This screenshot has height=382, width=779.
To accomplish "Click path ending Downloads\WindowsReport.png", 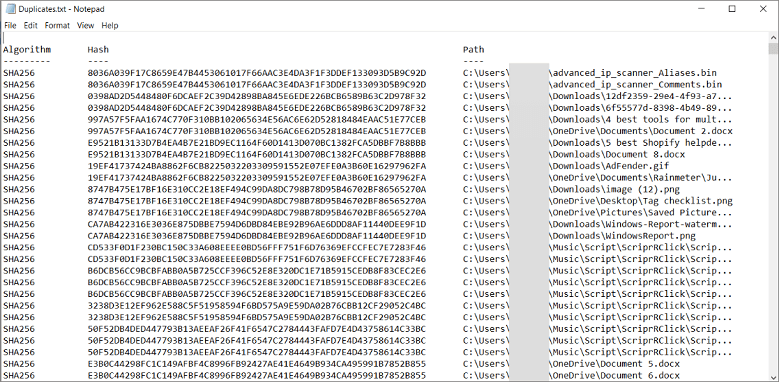I will [x=579, y=236].
